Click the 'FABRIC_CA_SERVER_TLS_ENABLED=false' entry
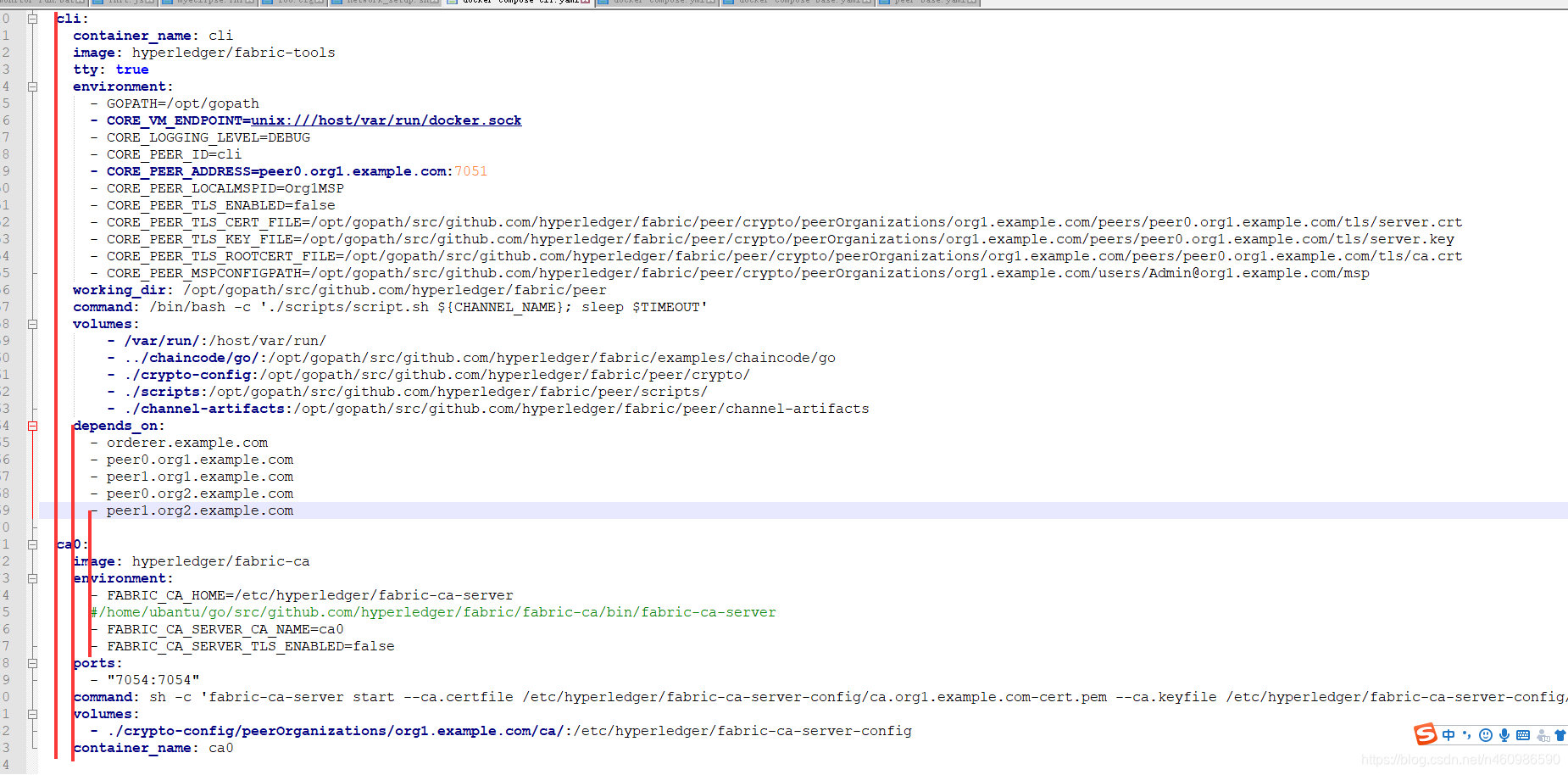Screen dimensions: 1568x775 click(251, 646)
